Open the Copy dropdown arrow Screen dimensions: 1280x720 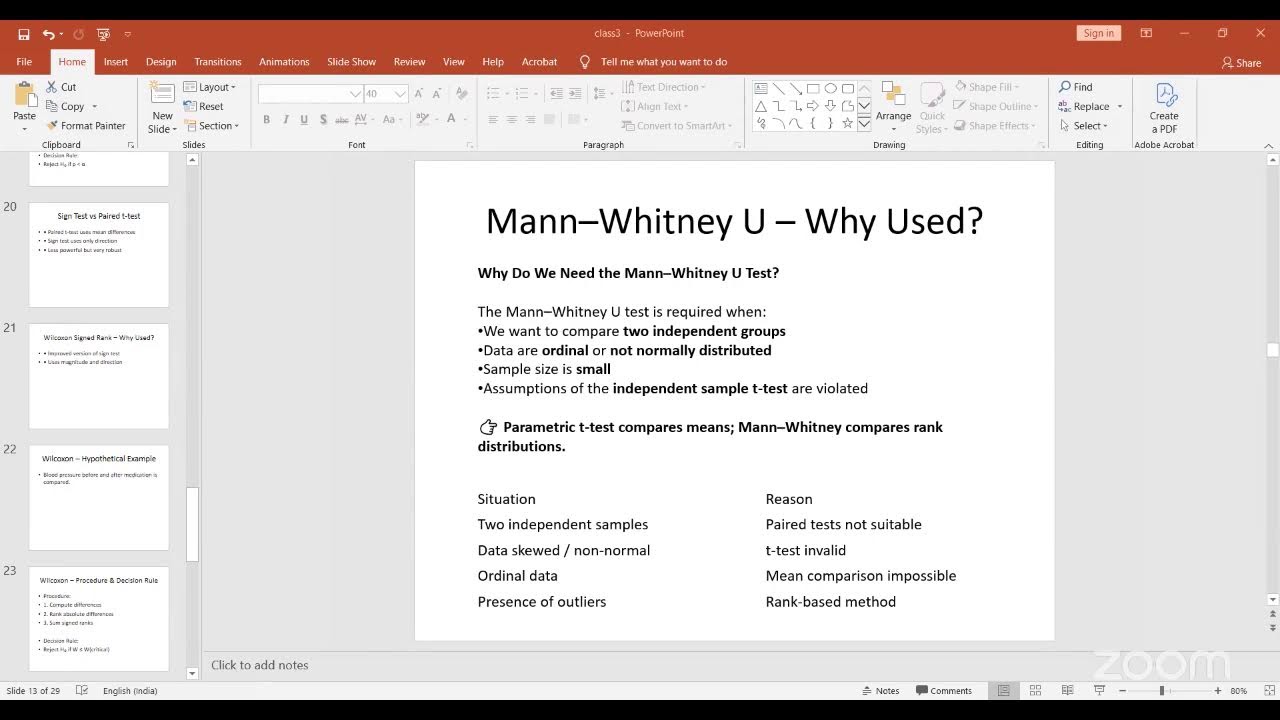click(95, 107)
